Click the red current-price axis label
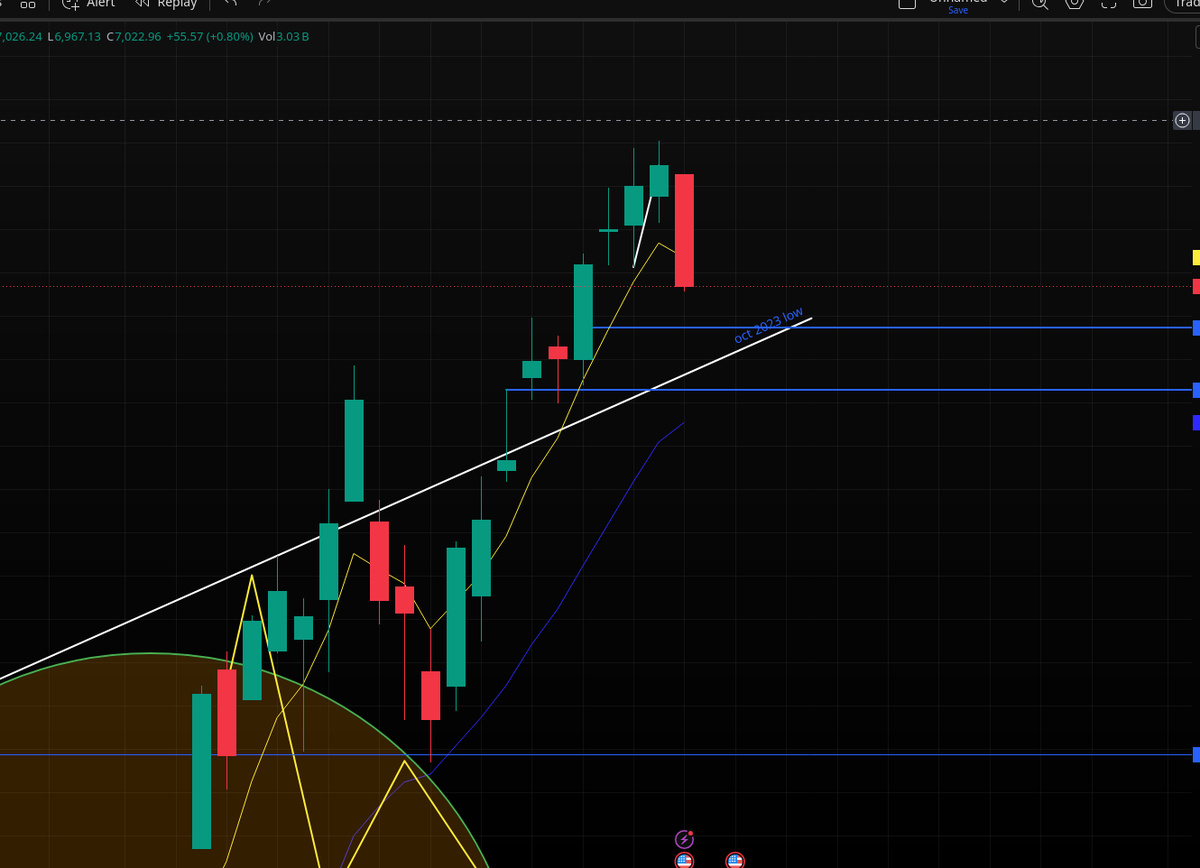1200x868 pixels. 1196,287
